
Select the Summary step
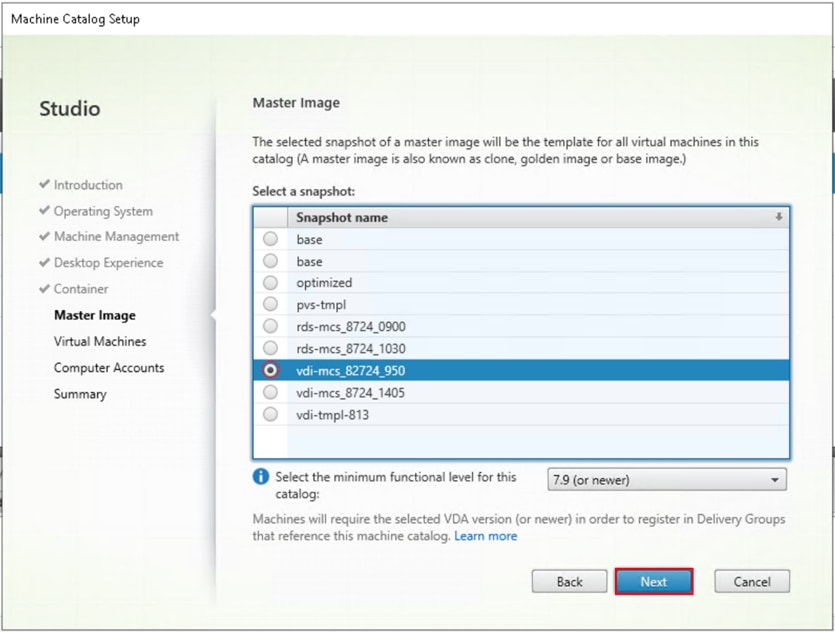(80, 394)
